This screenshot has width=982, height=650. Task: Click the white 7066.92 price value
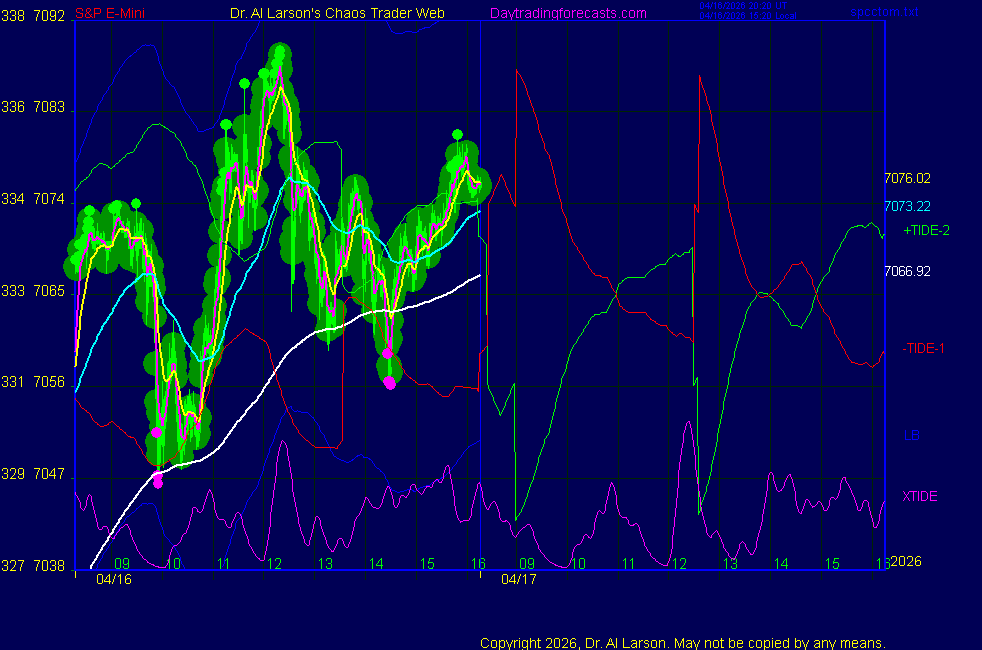coord(907,271)
